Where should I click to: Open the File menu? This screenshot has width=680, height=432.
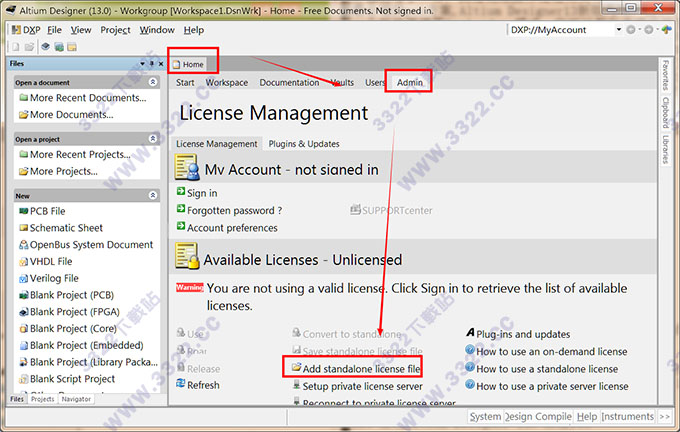(x=54, y=30)
